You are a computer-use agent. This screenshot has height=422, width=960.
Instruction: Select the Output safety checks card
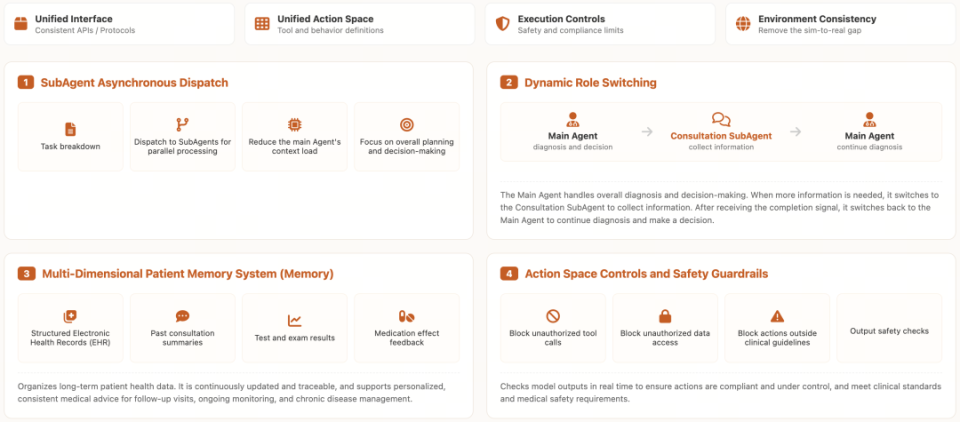point(889,328)
